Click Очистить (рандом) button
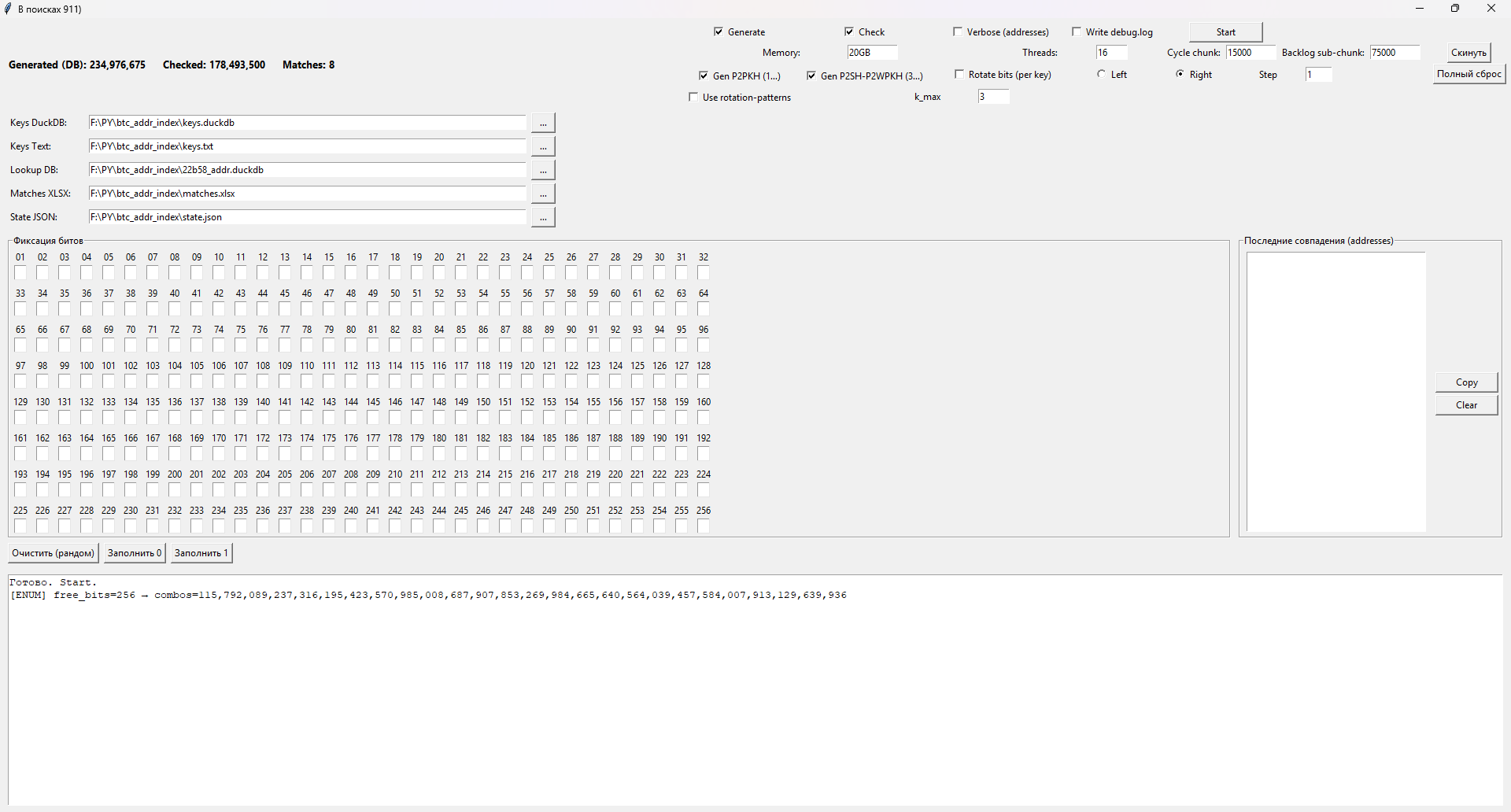Image resolution: width=1511 pixels, height=812 pixels. click(x=54, y=553)
